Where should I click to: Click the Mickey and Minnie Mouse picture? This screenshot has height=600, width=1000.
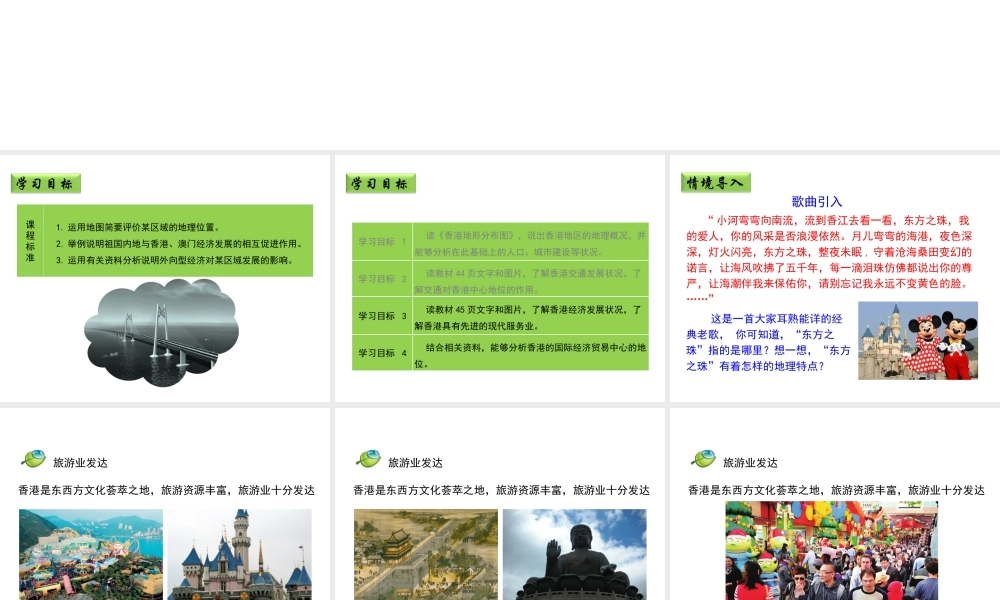click(x=918, y=341)
